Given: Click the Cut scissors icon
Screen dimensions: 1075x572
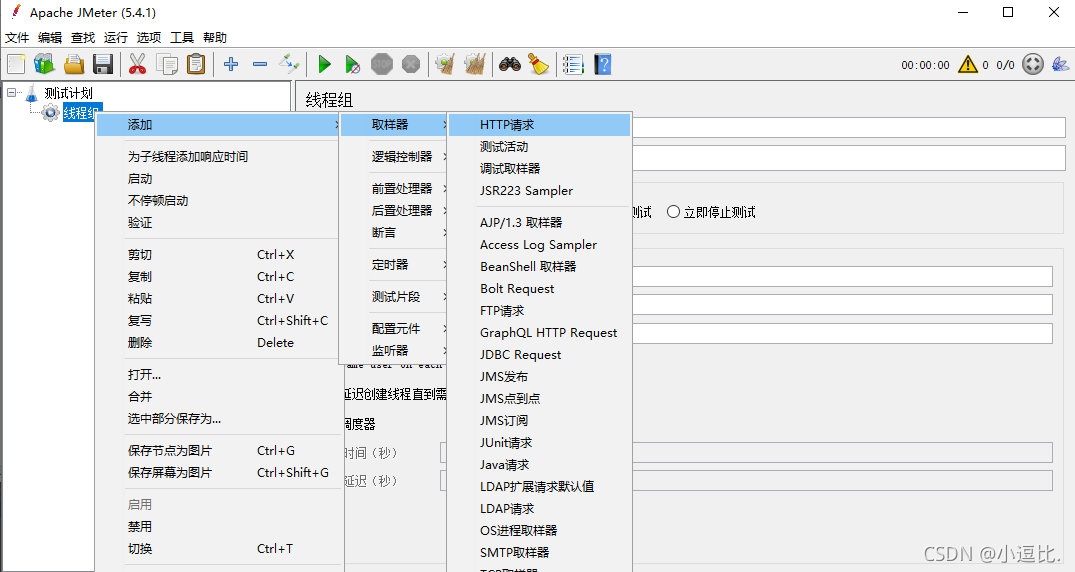Looking at the screenshot, I should coord(137,64).
